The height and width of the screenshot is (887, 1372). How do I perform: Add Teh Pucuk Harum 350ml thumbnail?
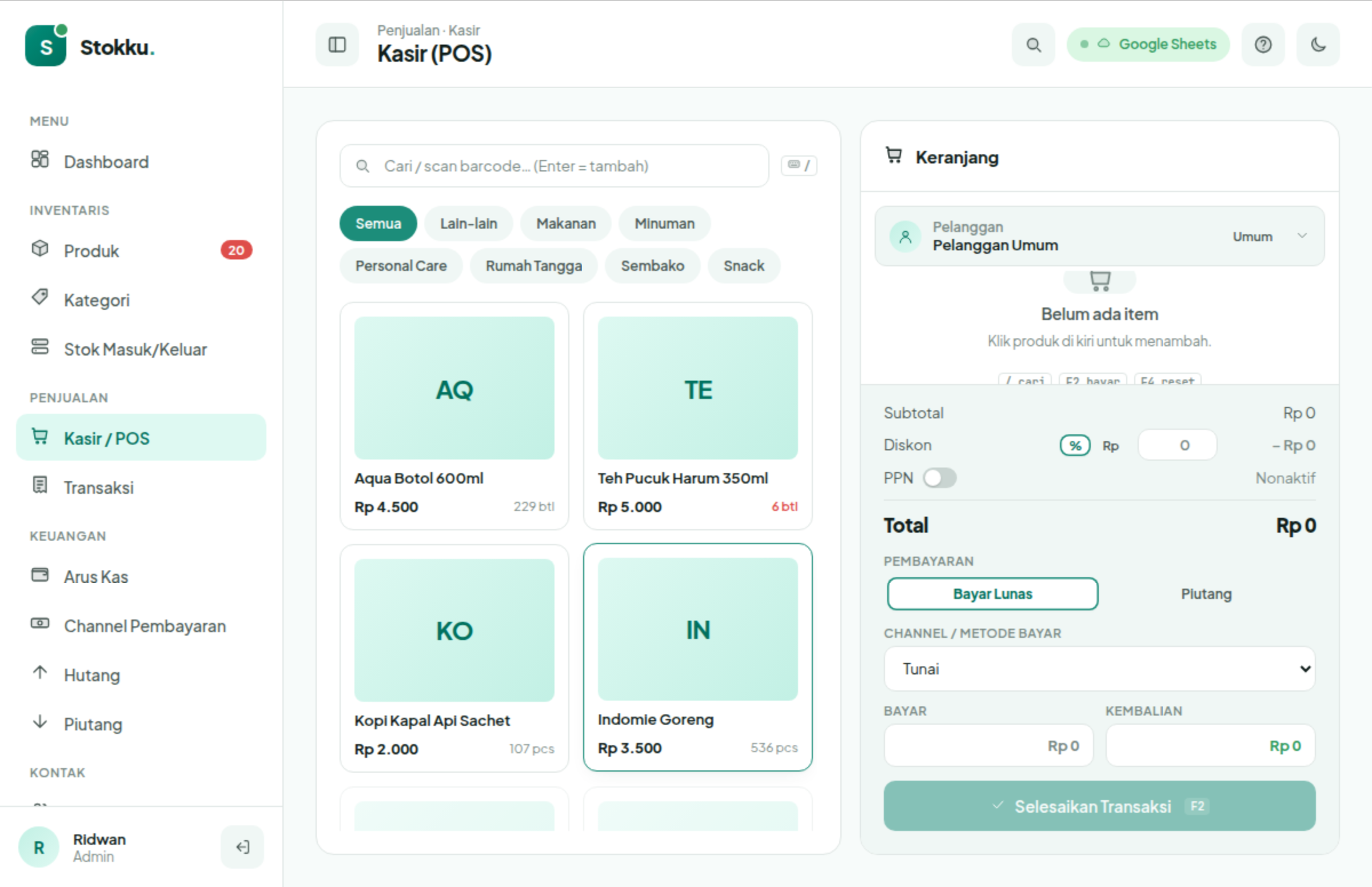(x=697, y=388)
